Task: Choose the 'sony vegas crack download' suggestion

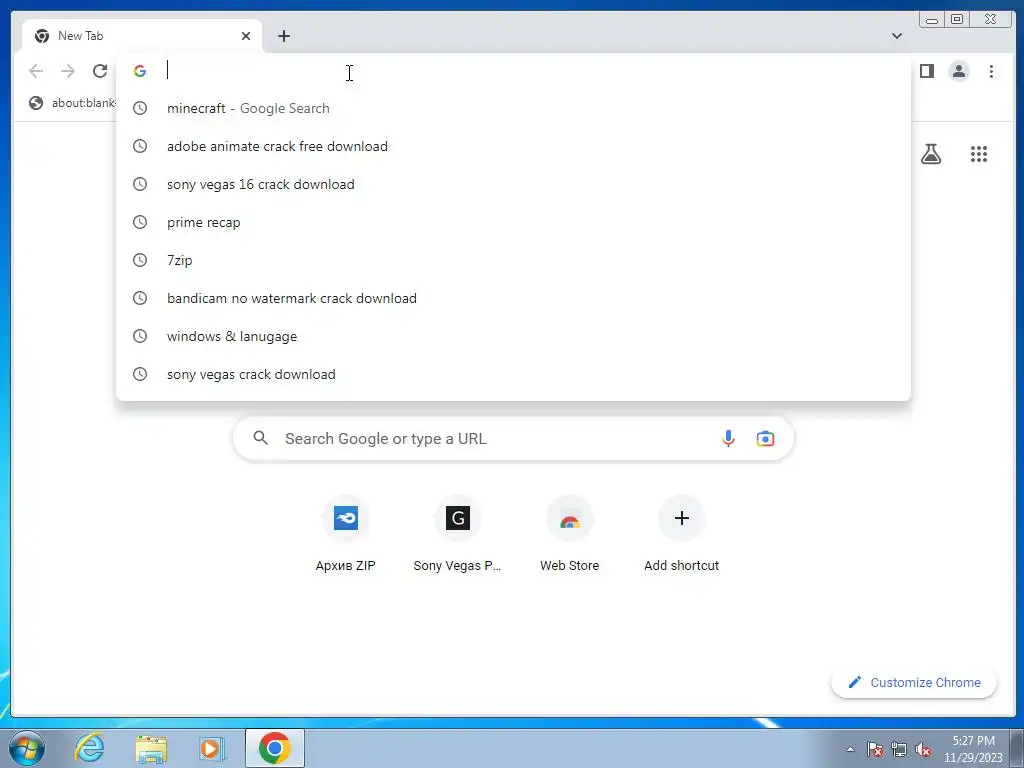Action: point(513,374)
